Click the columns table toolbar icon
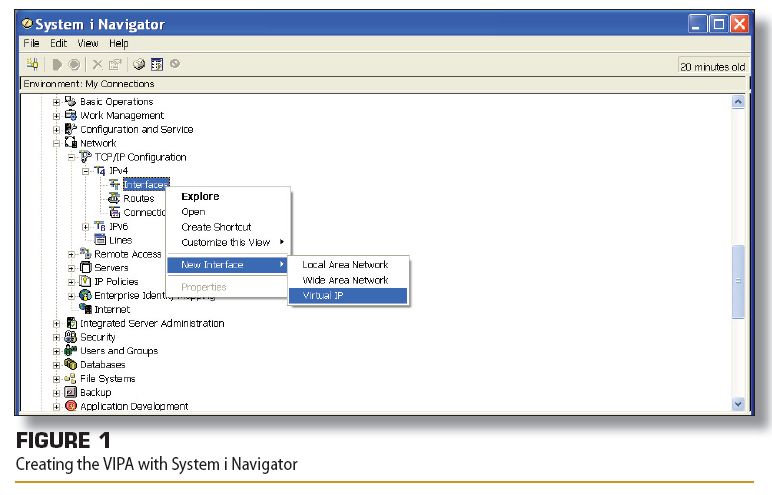The height and width of the screenshot is (495, 772). (157, 65)
